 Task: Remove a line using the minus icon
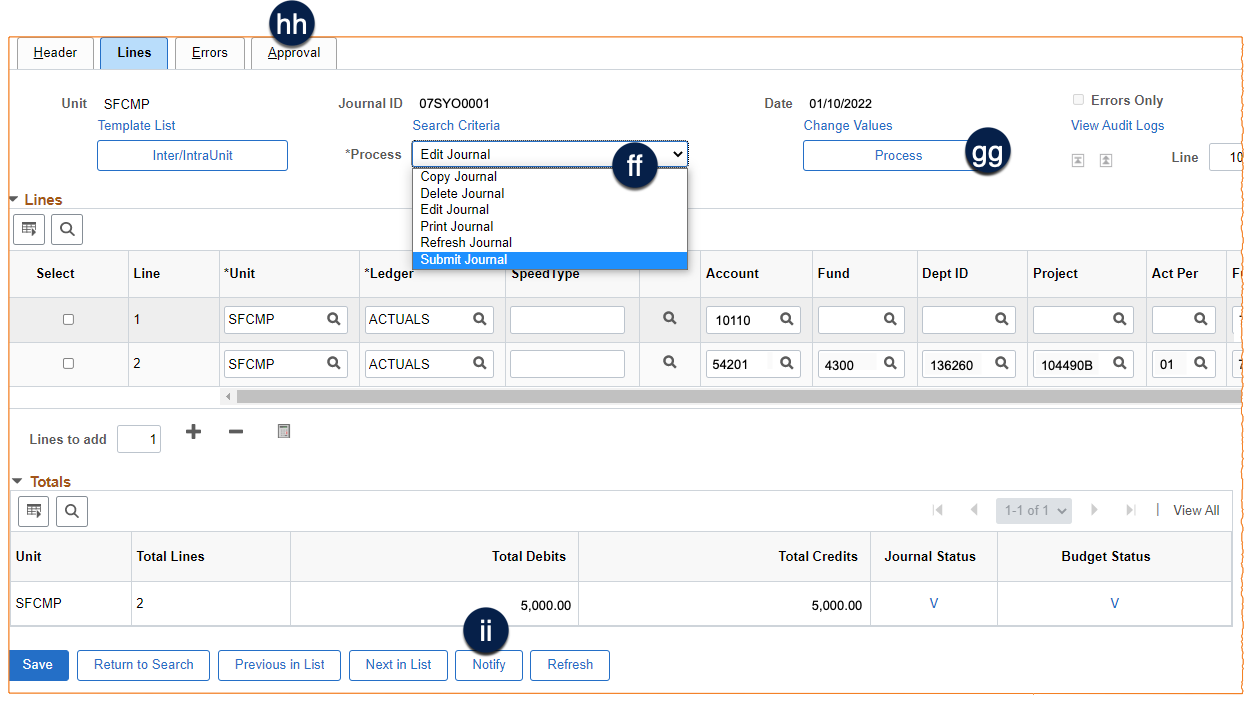pos(234,431)
